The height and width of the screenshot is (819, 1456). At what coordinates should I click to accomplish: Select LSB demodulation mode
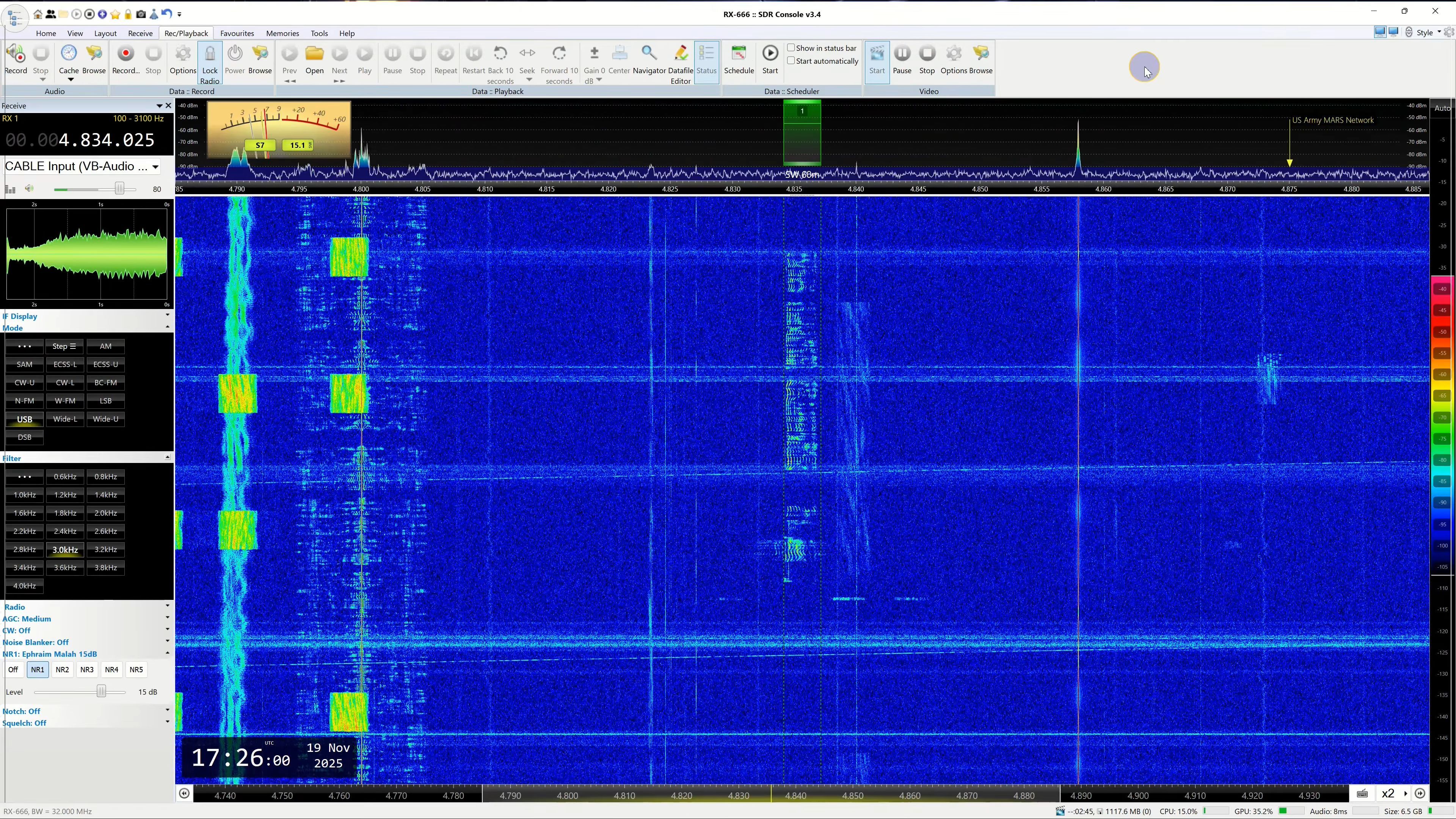click(106, 401)
